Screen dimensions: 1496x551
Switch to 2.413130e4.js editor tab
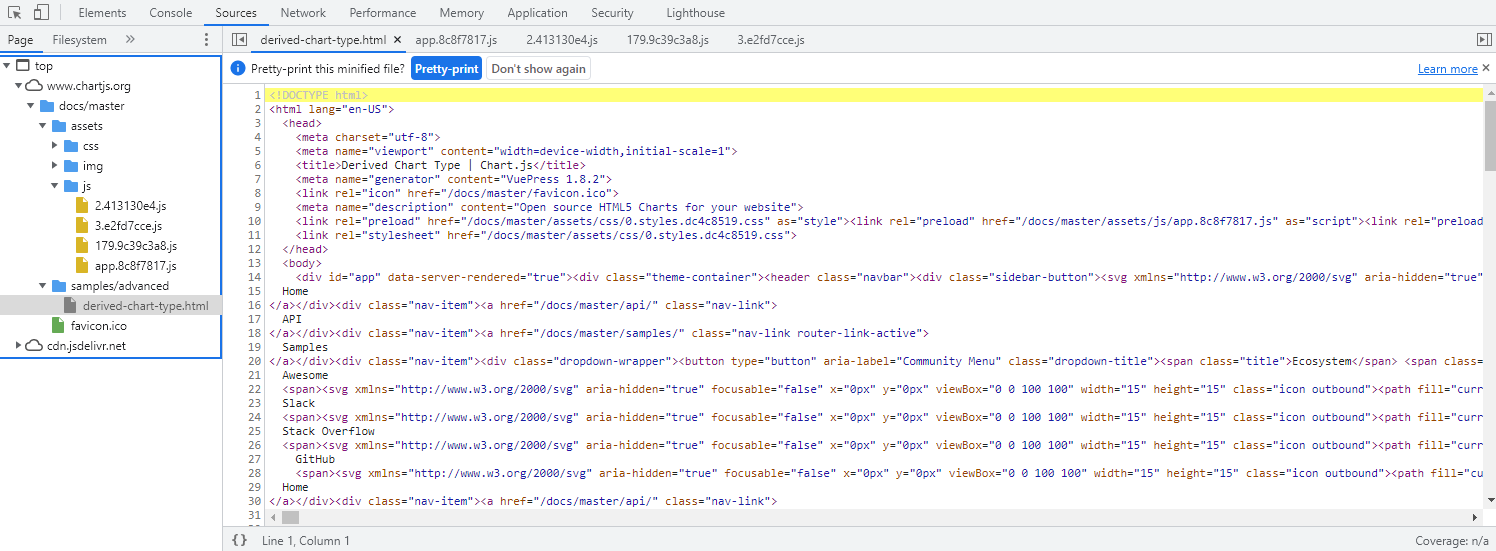coord(562,40)
